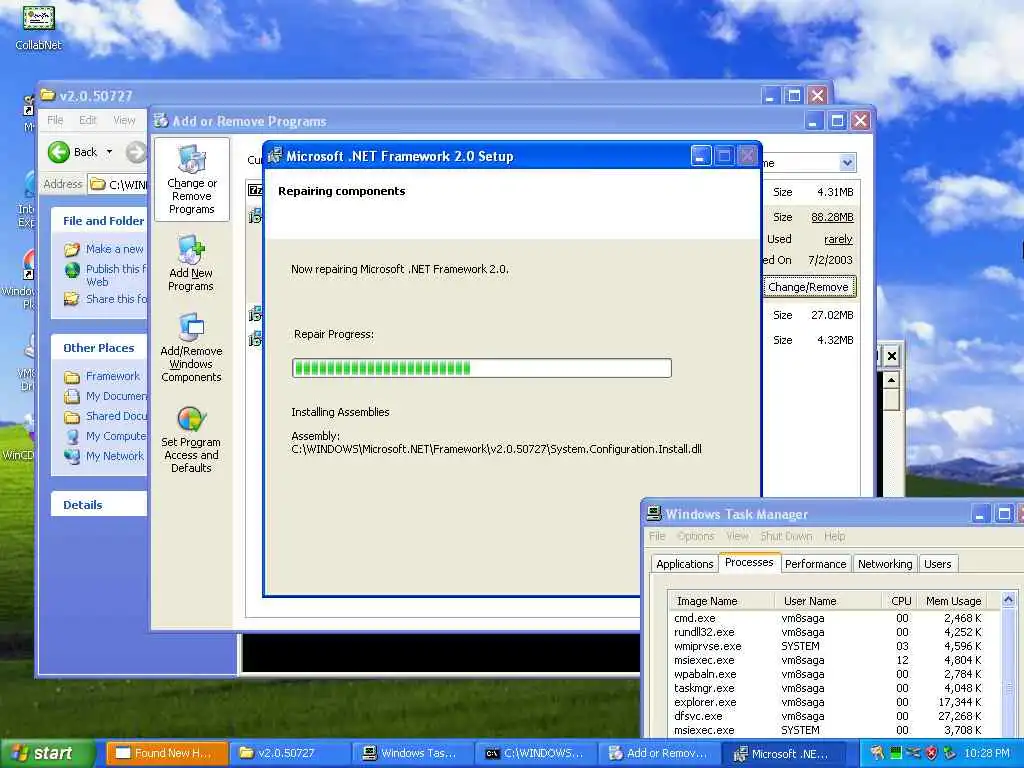
Task: Open Shut Down menu in Task Manager
Action: point(786,536)
